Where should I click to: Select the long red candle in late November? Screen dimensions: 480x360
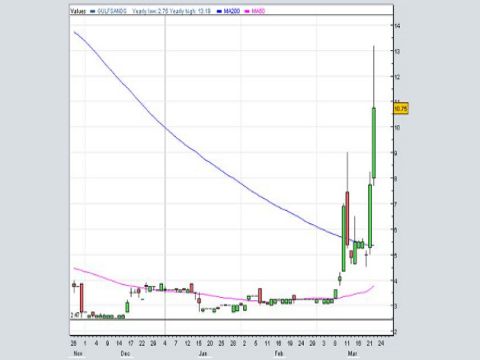point(82,298)
